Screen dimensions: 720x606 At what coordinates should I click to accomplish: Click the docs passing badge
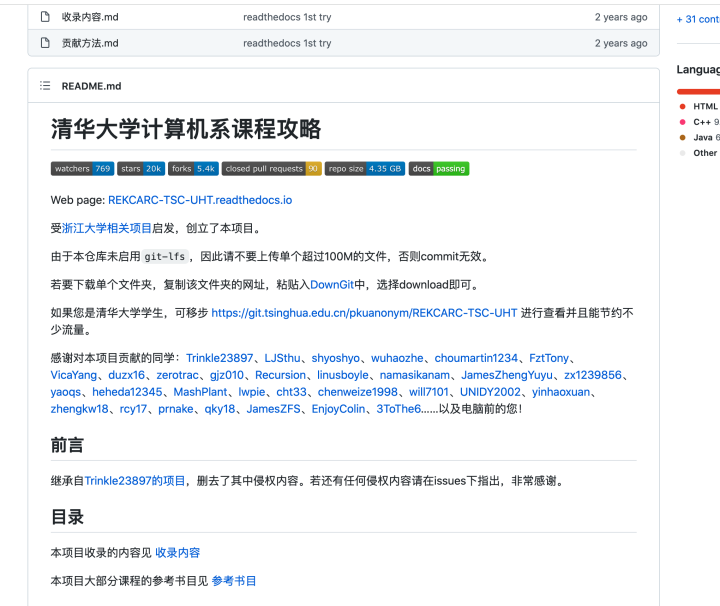[x=439, y=168]
